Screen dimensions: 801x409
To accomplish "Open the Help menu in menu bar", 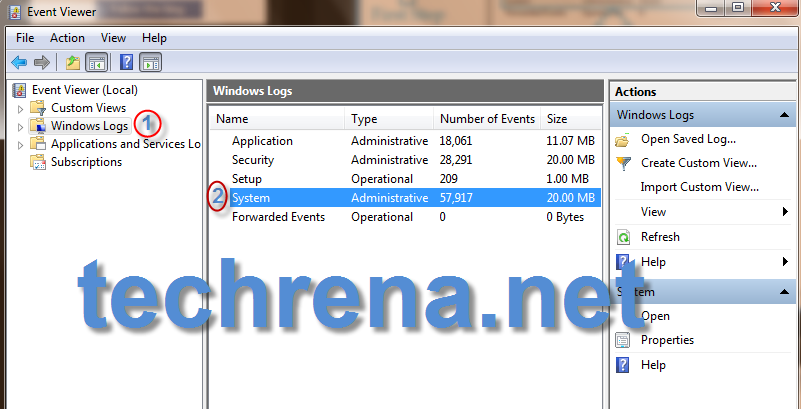I will click(154, 38).
